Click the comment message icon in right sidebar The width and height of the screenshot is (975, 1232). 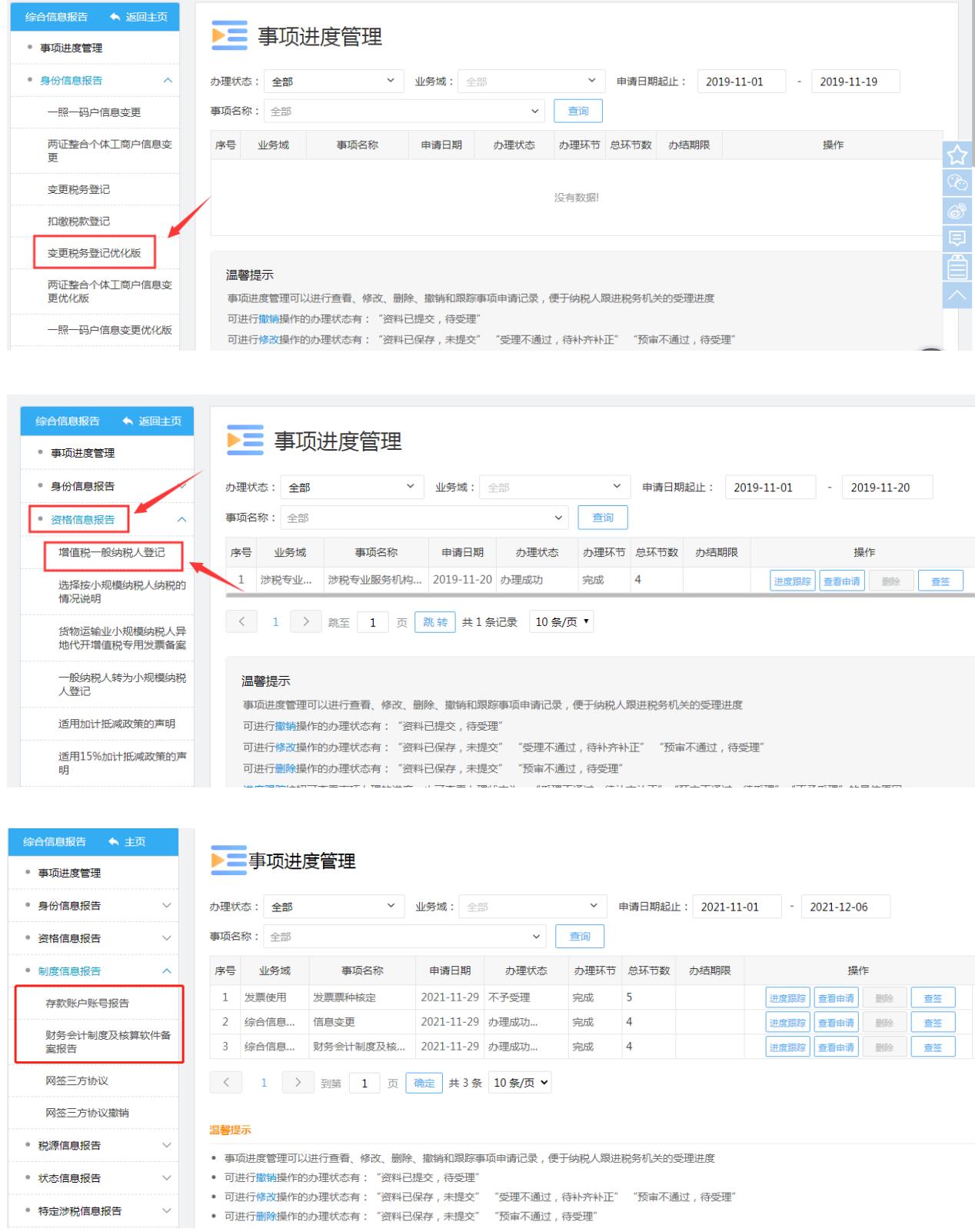pos(957,239)
